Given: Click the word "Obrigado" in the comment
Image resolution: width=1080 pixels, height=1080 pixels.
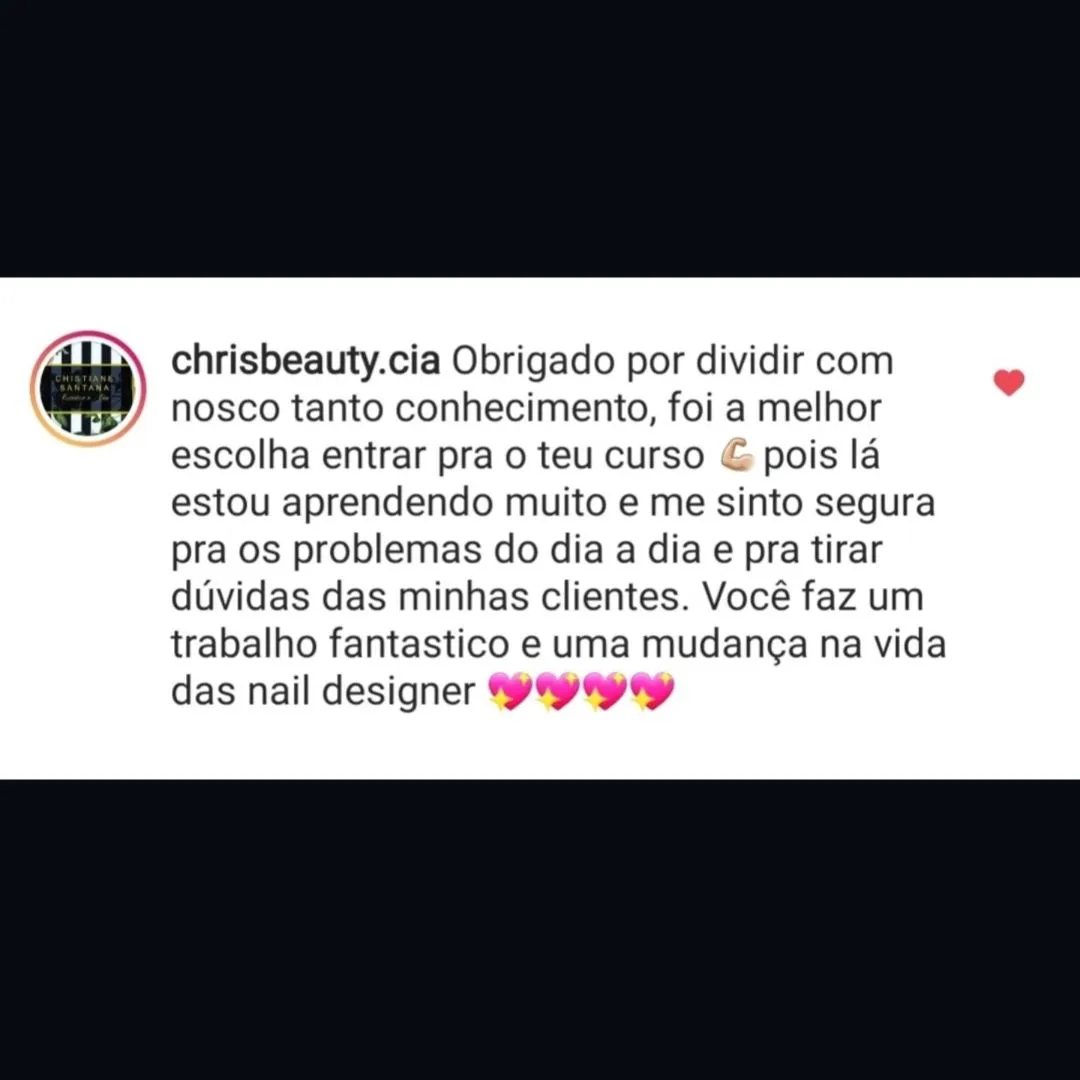Looking at the screenshot, I should (532, 361).
